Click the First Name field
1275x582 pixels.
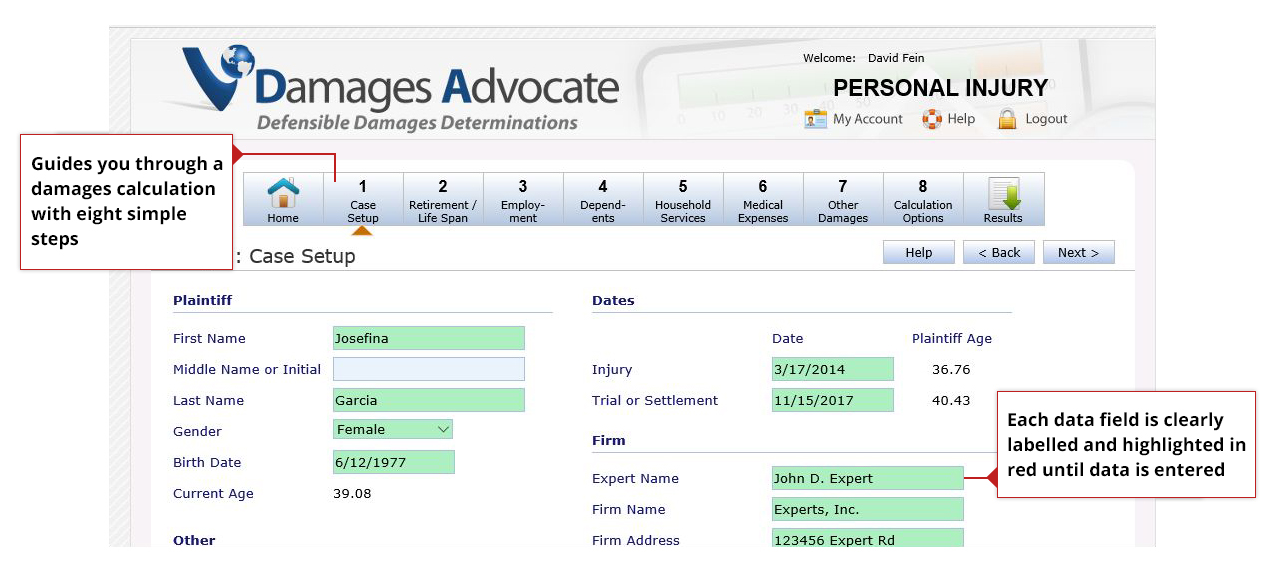coord(429,338)
